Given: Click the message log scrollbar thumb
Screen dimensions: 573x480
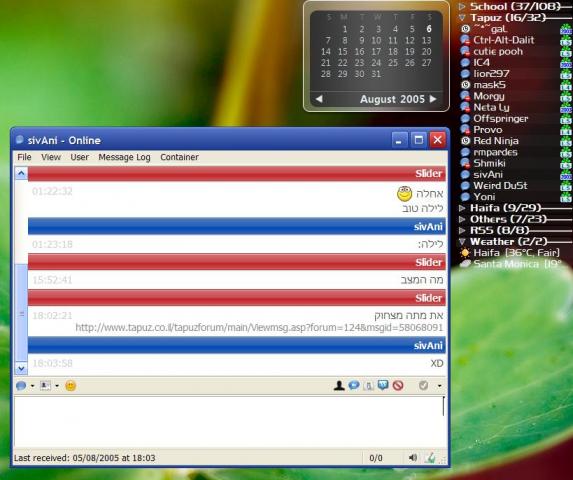Looking at the screenshot, I should (x=21, y=313).
